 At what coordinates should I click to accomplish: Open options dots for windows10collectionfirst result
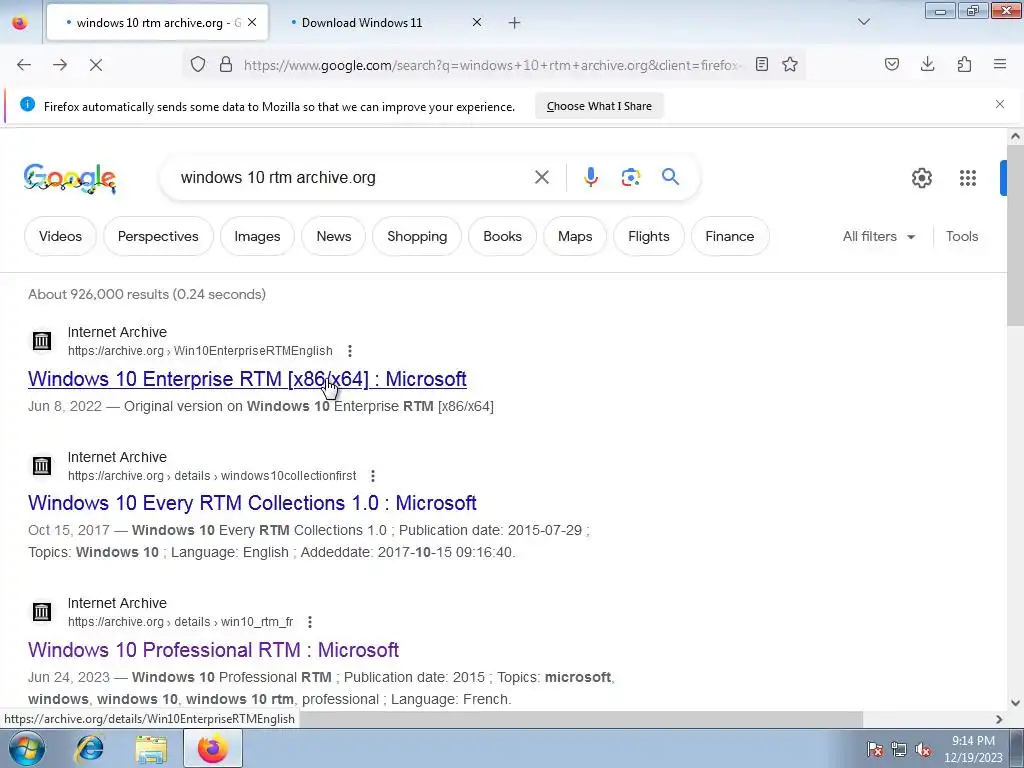pos(373,475)
